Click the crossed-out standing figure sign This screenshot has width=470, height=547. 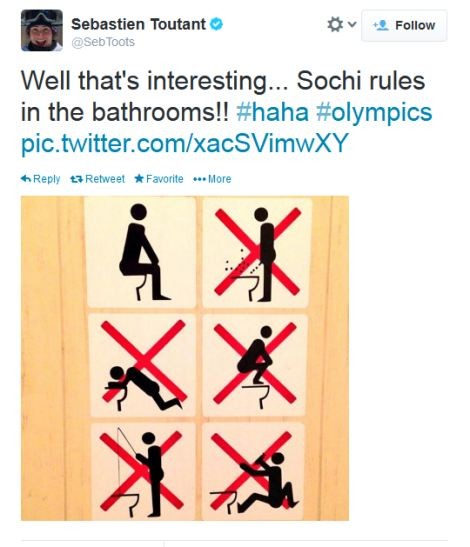coord(257,253)
